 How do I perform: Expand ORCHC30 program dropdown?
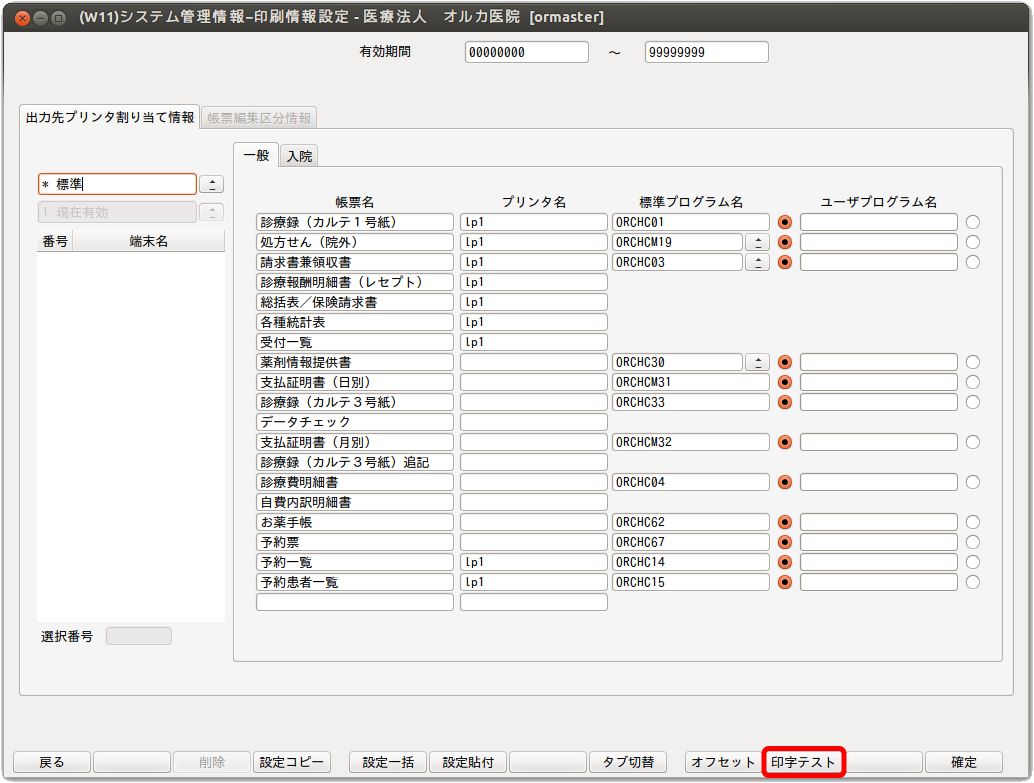click(x=758, y=362)
